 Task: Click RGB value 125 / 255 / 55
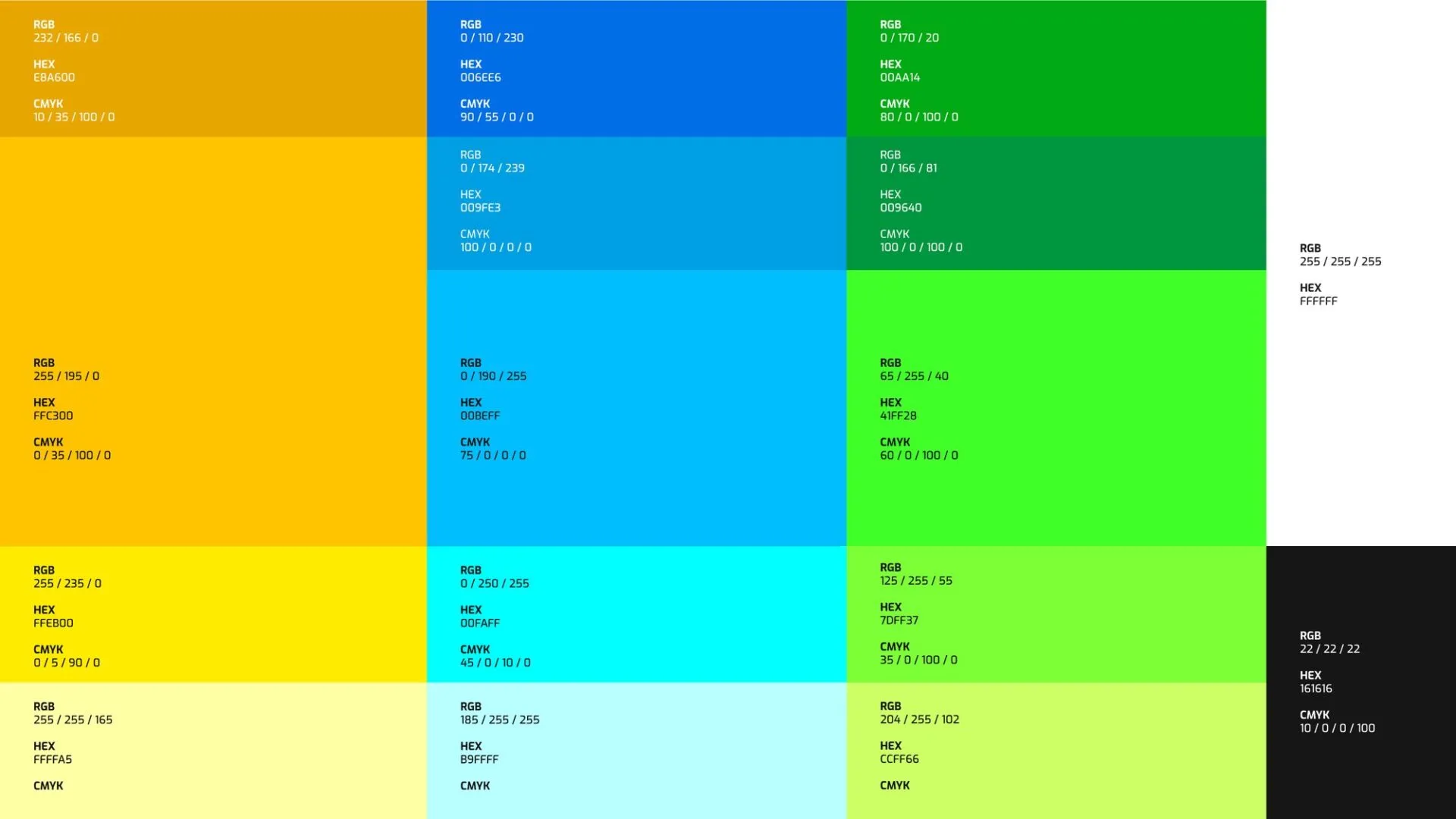coord(916,581)
